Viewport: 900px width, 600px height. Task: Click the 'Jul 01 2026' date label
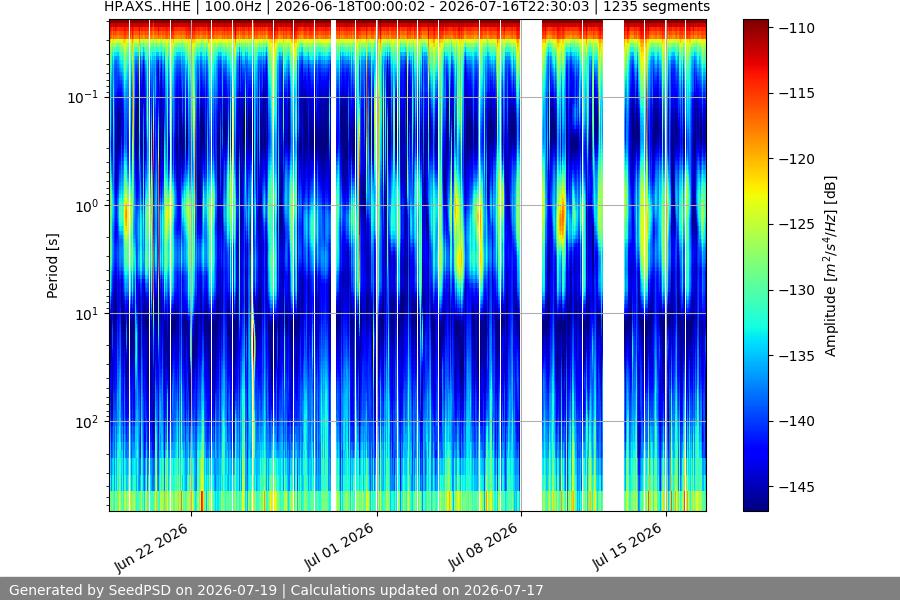[x=339, y=547]
